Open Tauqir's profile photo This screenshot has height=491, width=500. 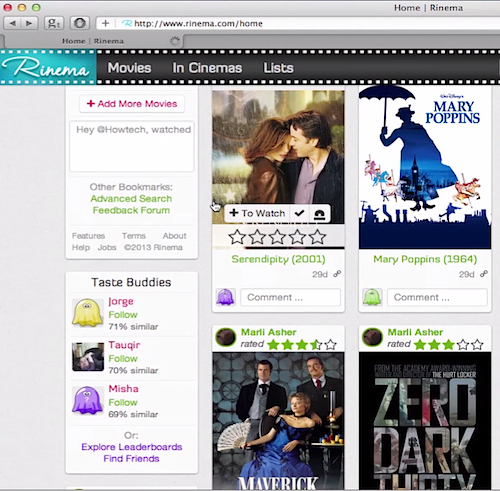(x=88, y=357)
